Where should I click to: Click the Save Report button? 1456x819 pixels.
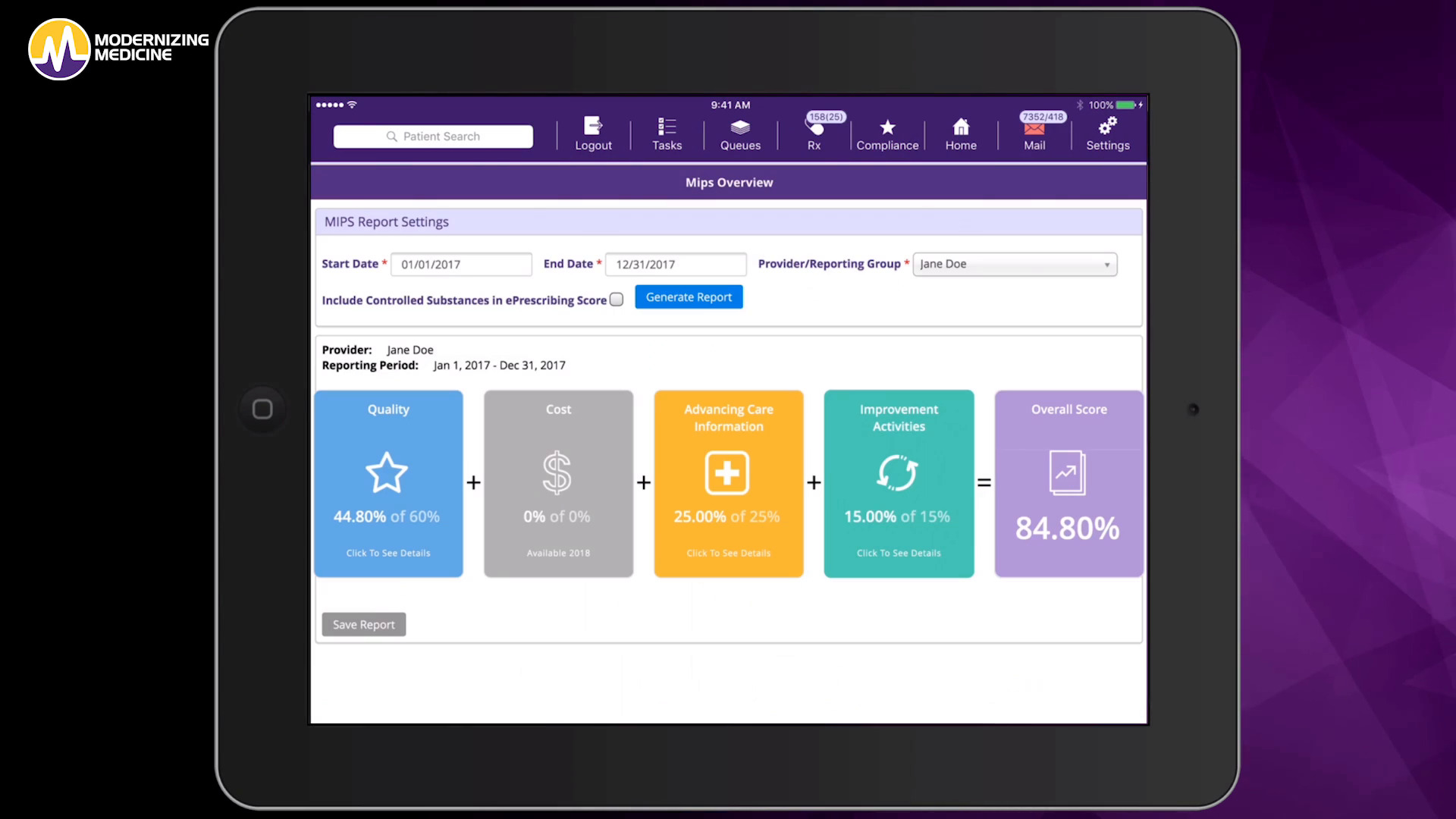pyautogui.click(x=364, y=624)
